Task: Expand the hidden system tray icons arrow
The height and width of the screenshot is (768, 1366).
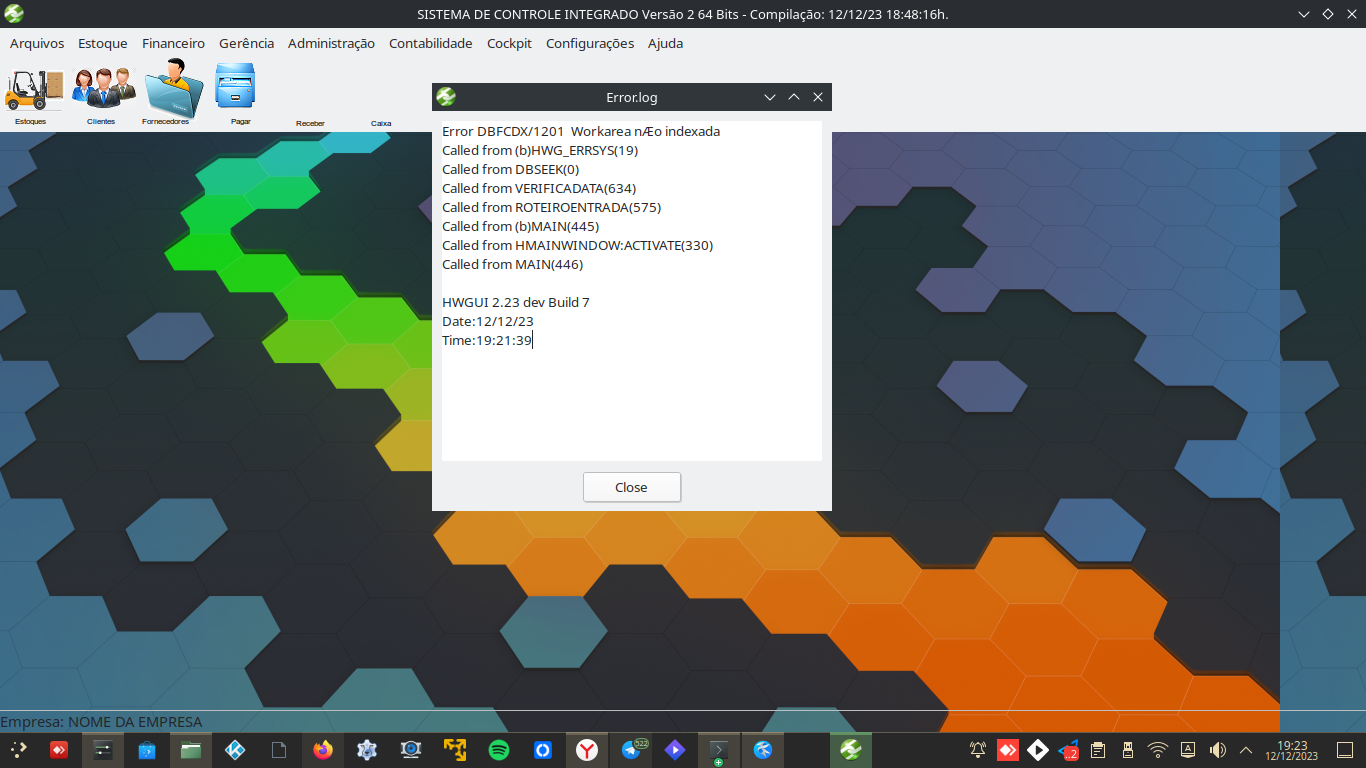Action: (x=1246, y=749)
